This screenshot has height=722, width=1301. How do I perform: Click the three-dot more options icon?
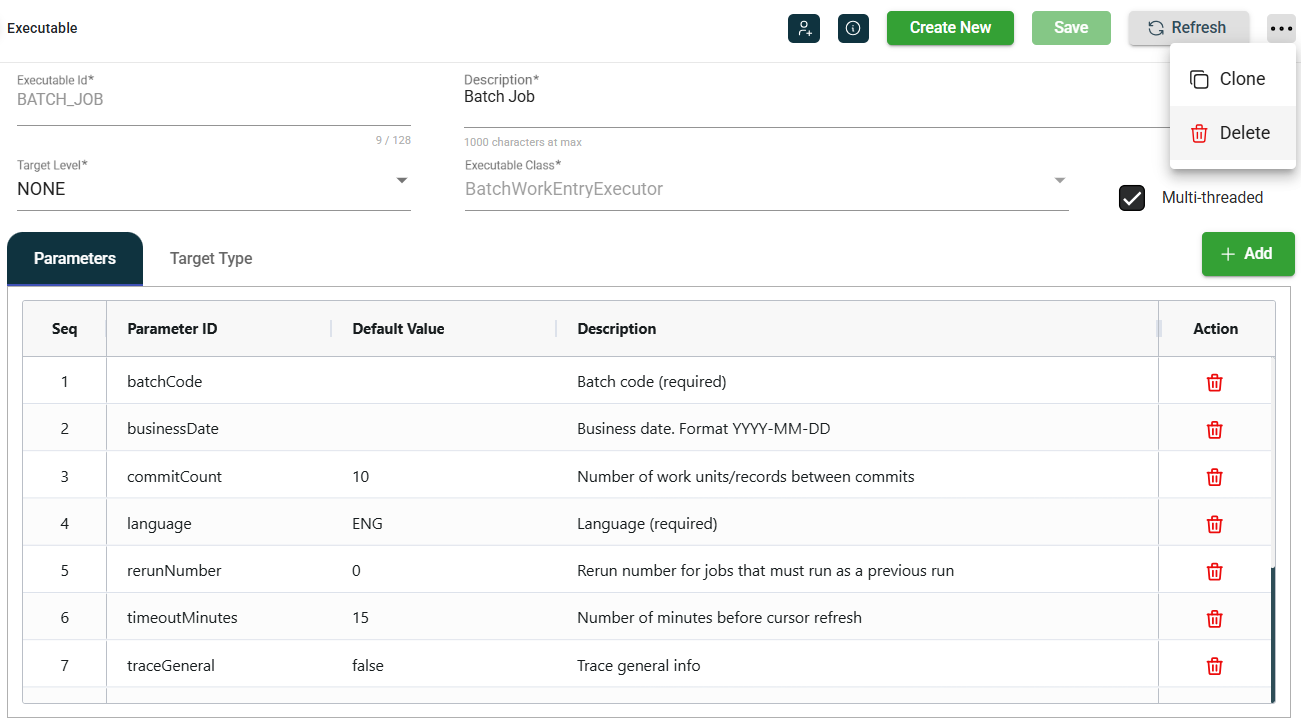tap(1281, 29)
